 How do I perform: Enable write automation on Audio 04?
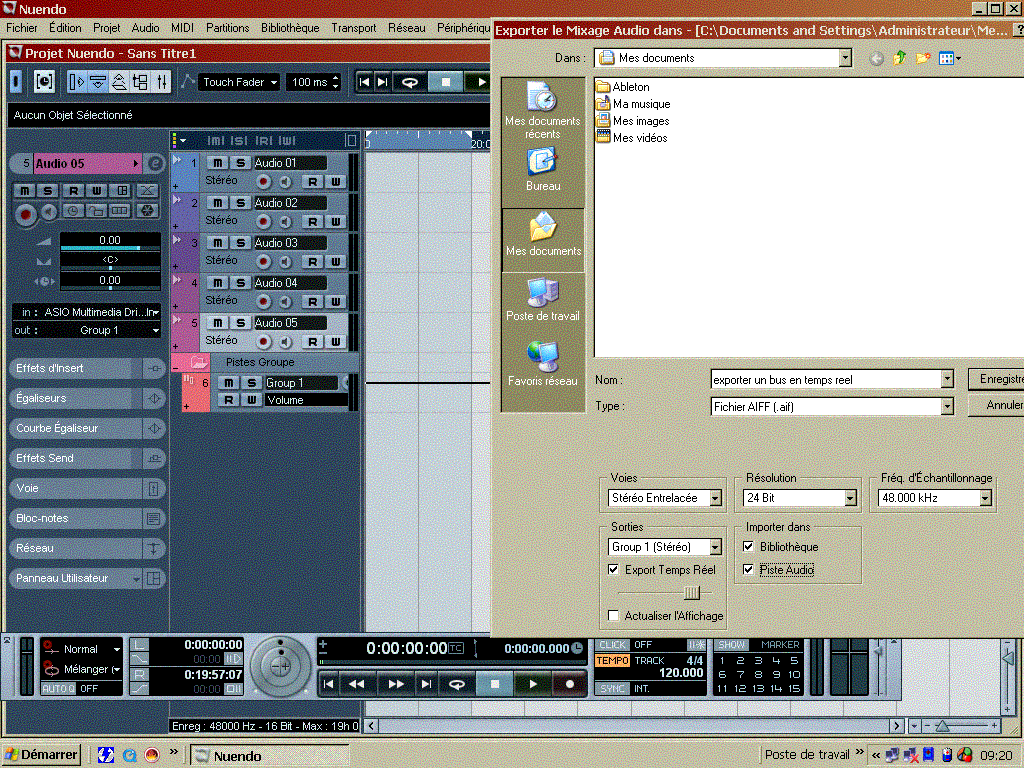click(x=335, y=301)
